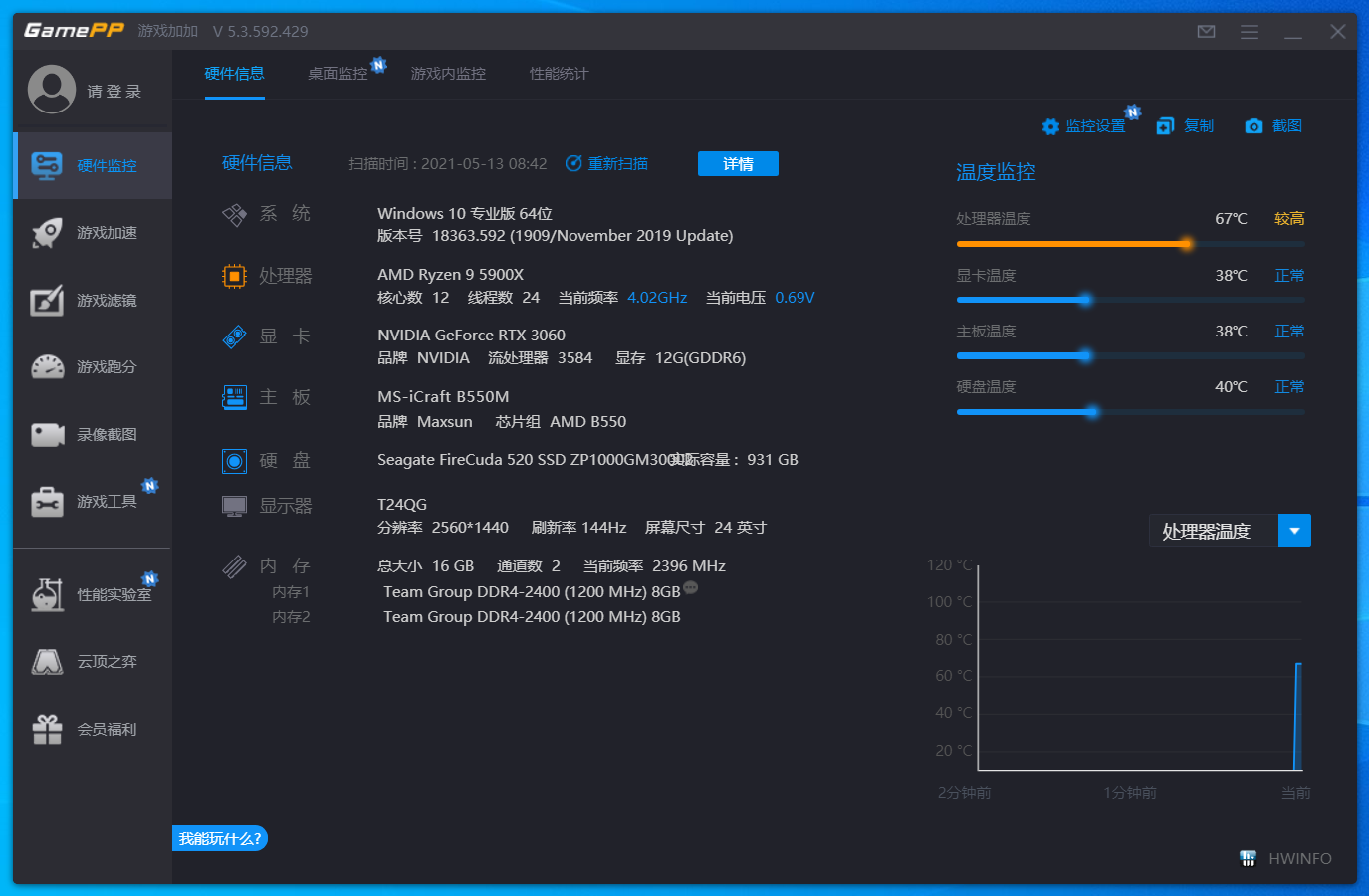Click the memory info bubble beside 内存1 8GB
1369x896 pixels.
[691, 588]
